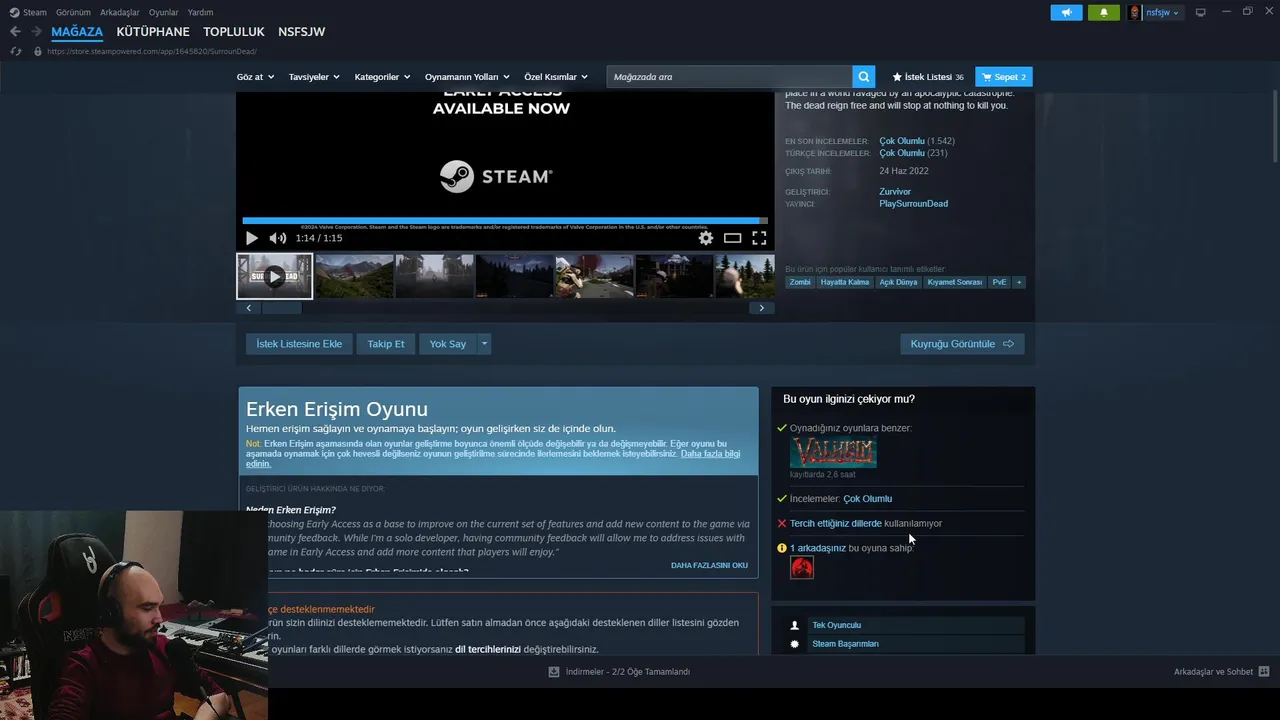This screenshot has height=720, width=1280.
Task: Mute the trailer volume speaker icon
Action: click(277, 238)
